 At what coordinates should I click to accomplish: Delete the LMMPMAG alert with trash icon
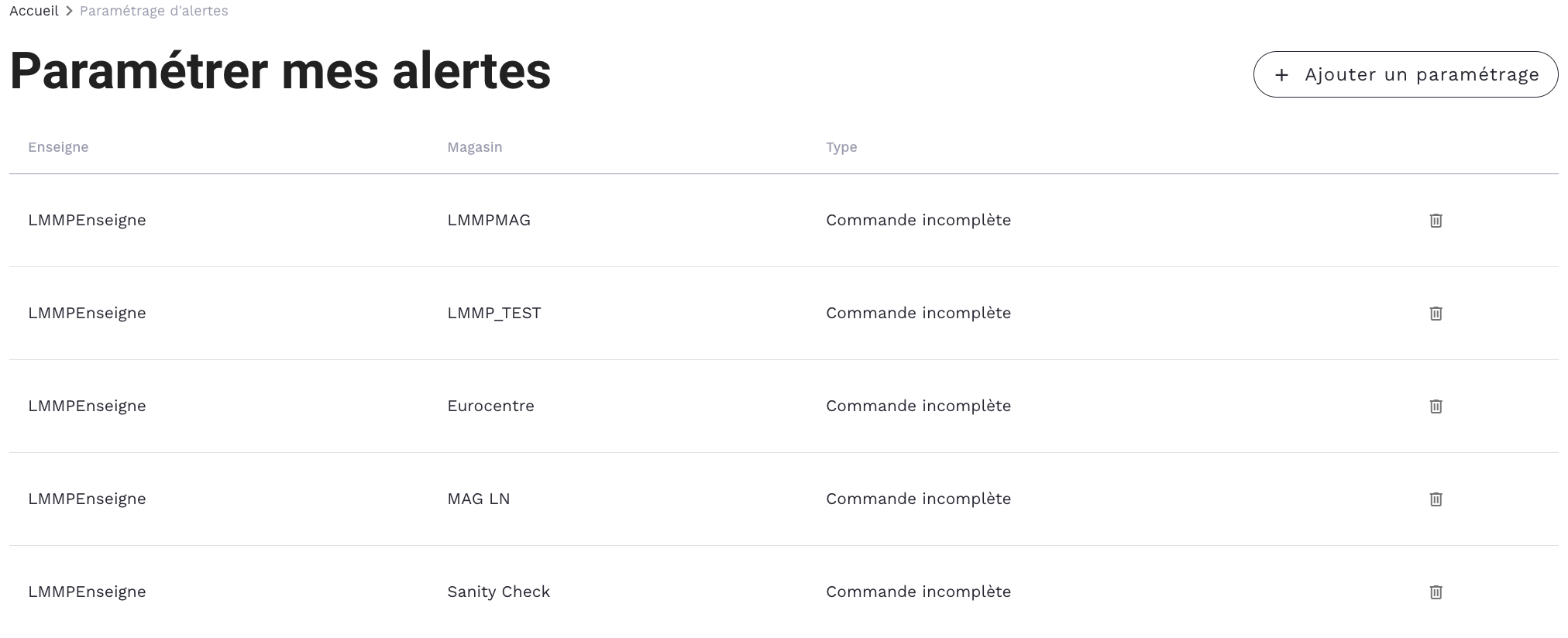1436,221
